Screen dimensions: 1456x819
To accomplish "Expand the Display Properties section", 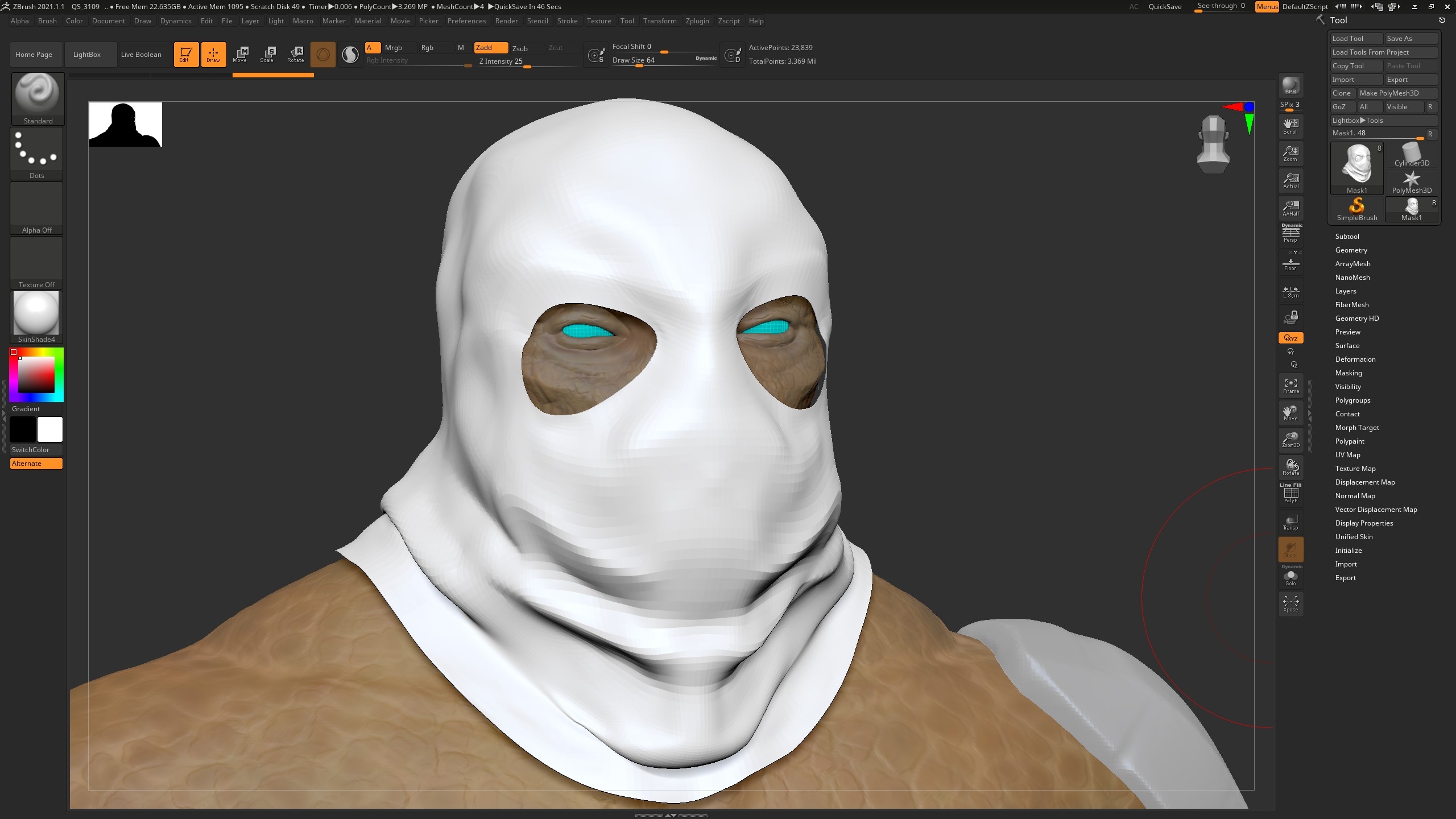I will click(x=1364, y=523).
